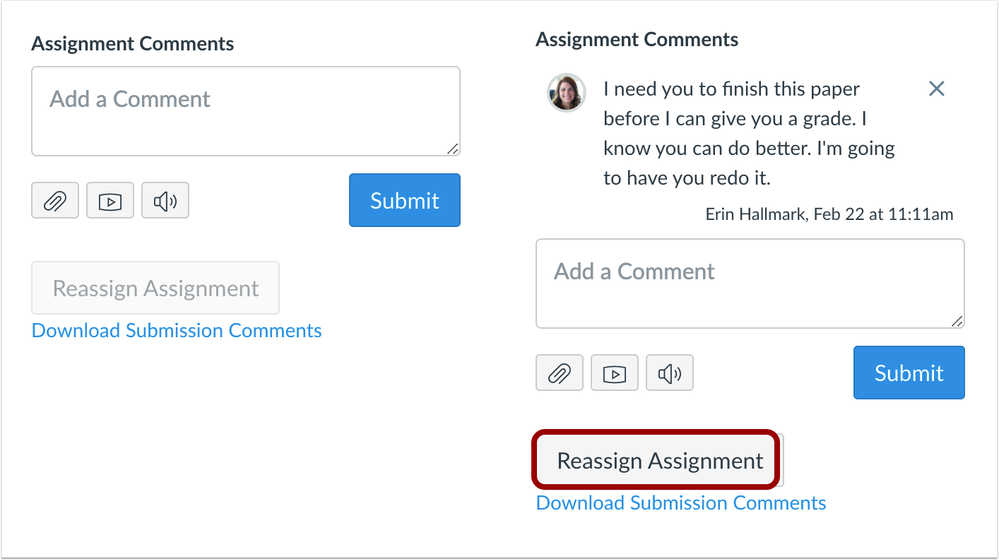Use the speech-to-text icon below Erin's comment
This screenshot has width=999, height=560.
pos(669,374)
